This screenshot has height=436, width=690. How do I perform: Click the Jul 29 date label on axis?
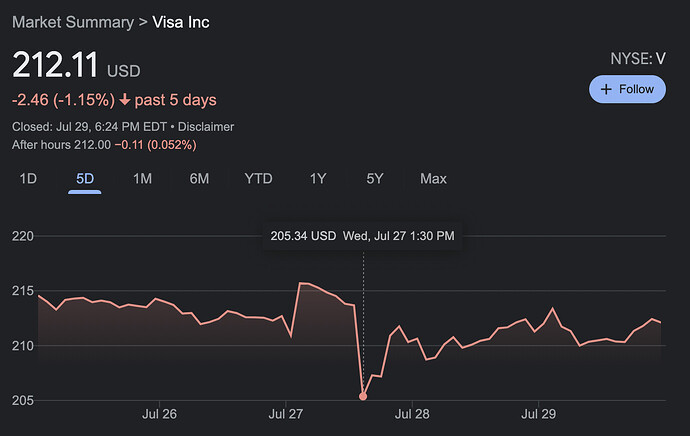click(539, 413)
